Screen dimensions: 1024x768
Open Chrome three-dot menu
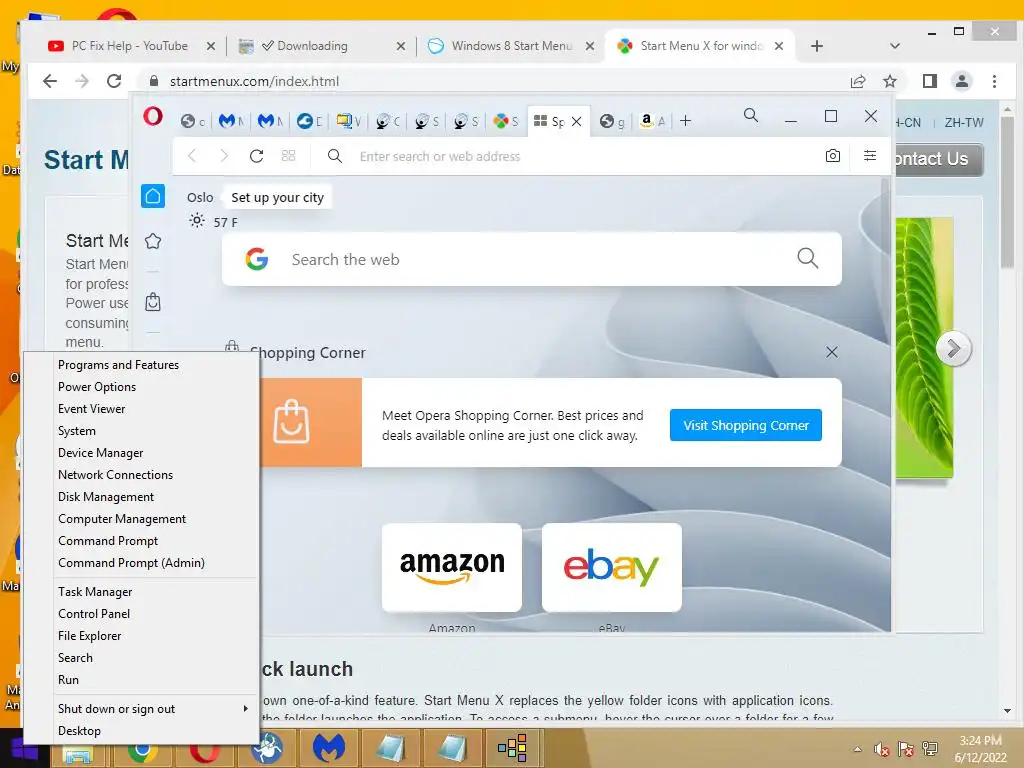pos(994,81)
